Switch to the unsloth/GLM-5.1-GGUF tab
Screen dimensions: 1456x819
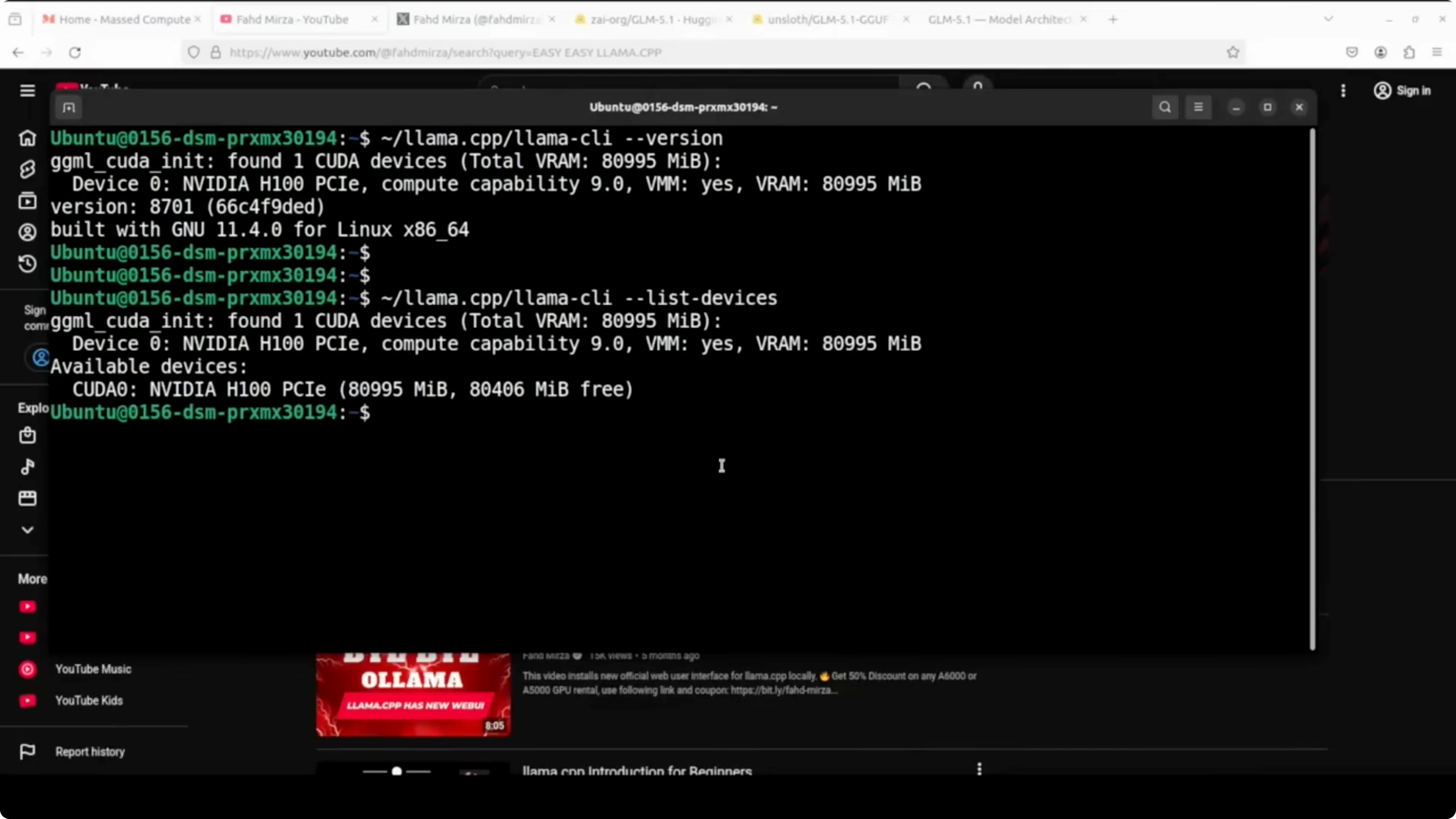[827, 19]
